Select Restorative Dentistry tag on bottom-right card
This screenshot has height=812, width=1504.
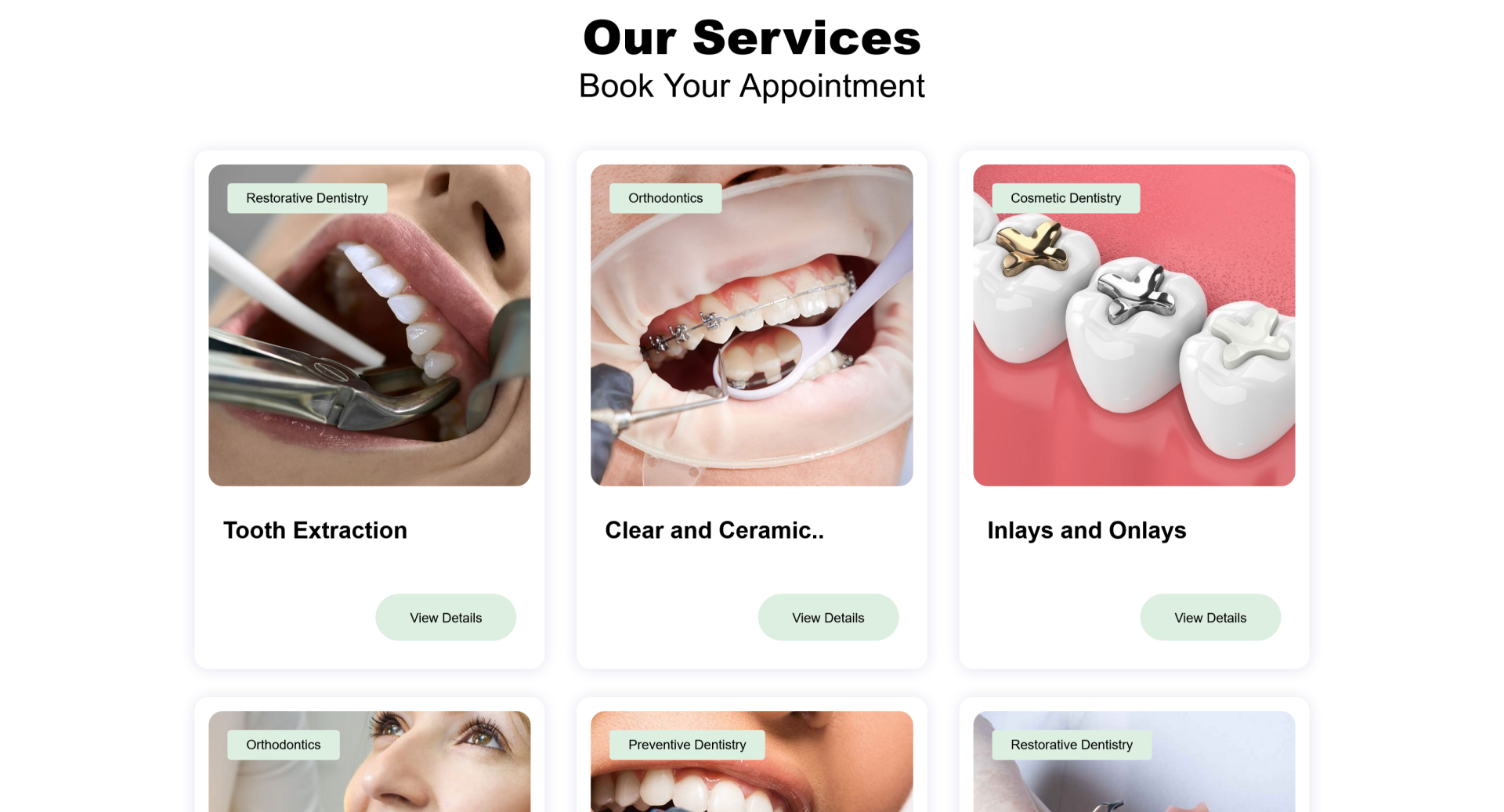[x=1072, y=745]
